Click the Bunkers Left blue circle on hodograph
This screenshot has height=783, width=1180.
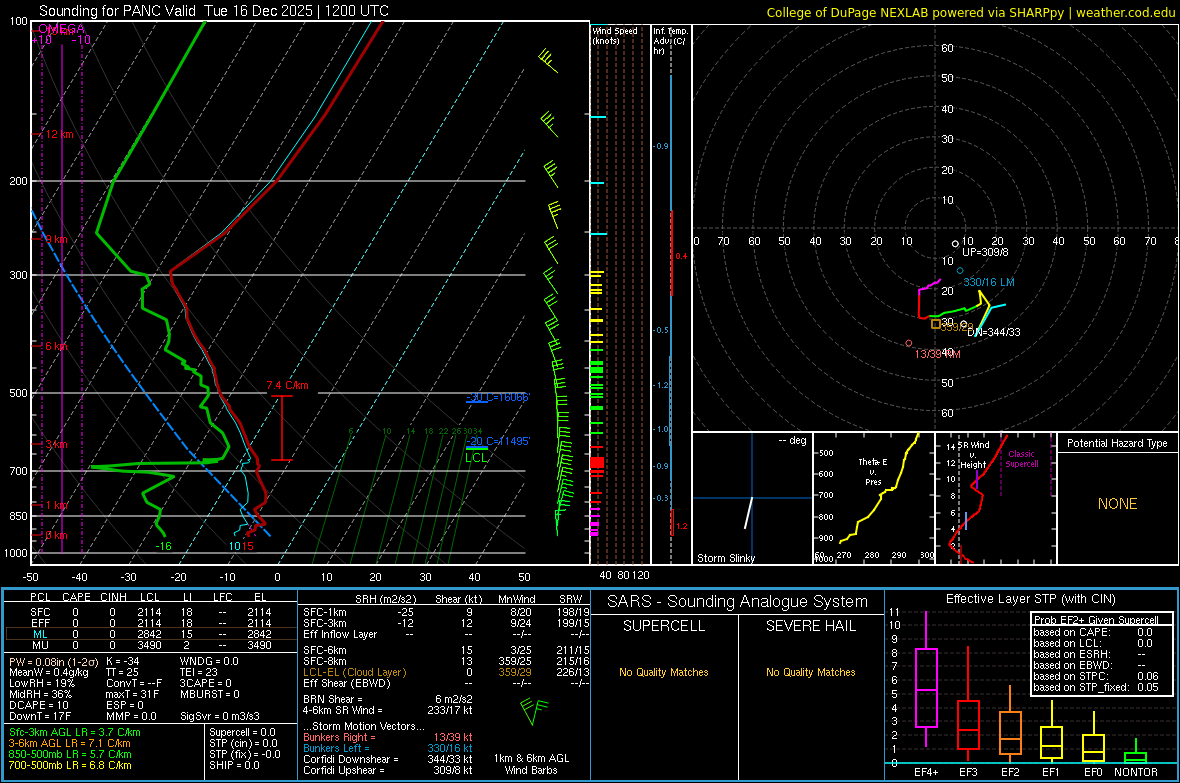[960, 270]
